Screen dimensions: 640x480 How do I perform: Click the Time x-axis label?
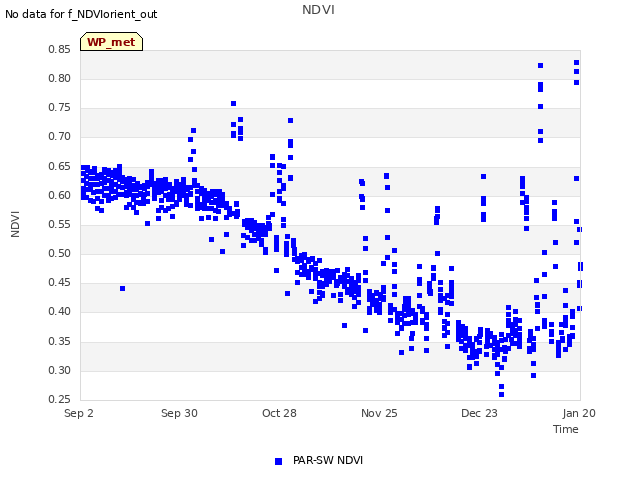point(566,429)
